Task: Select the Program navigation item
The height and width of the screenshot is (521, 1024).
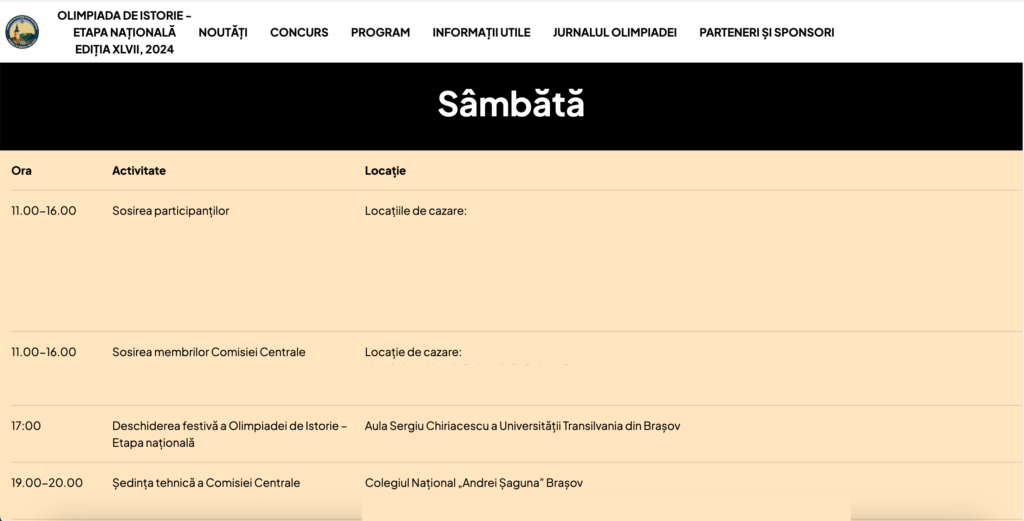Action: 380,32
